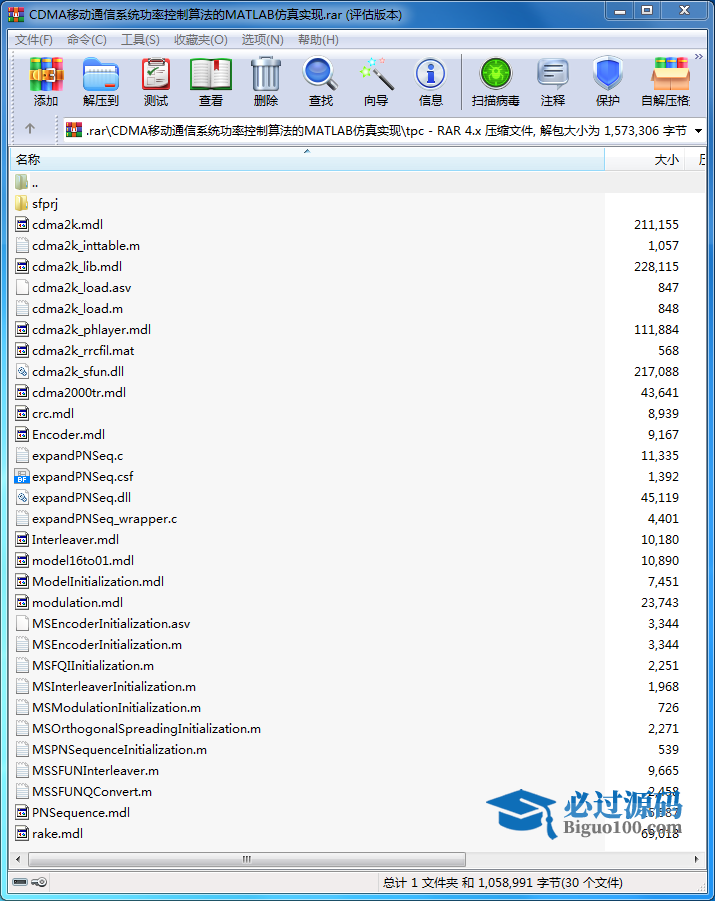Click the Extract To (解压到) icon
The height and width of the screenshot is (901, 715).
(x=101, y=75)
